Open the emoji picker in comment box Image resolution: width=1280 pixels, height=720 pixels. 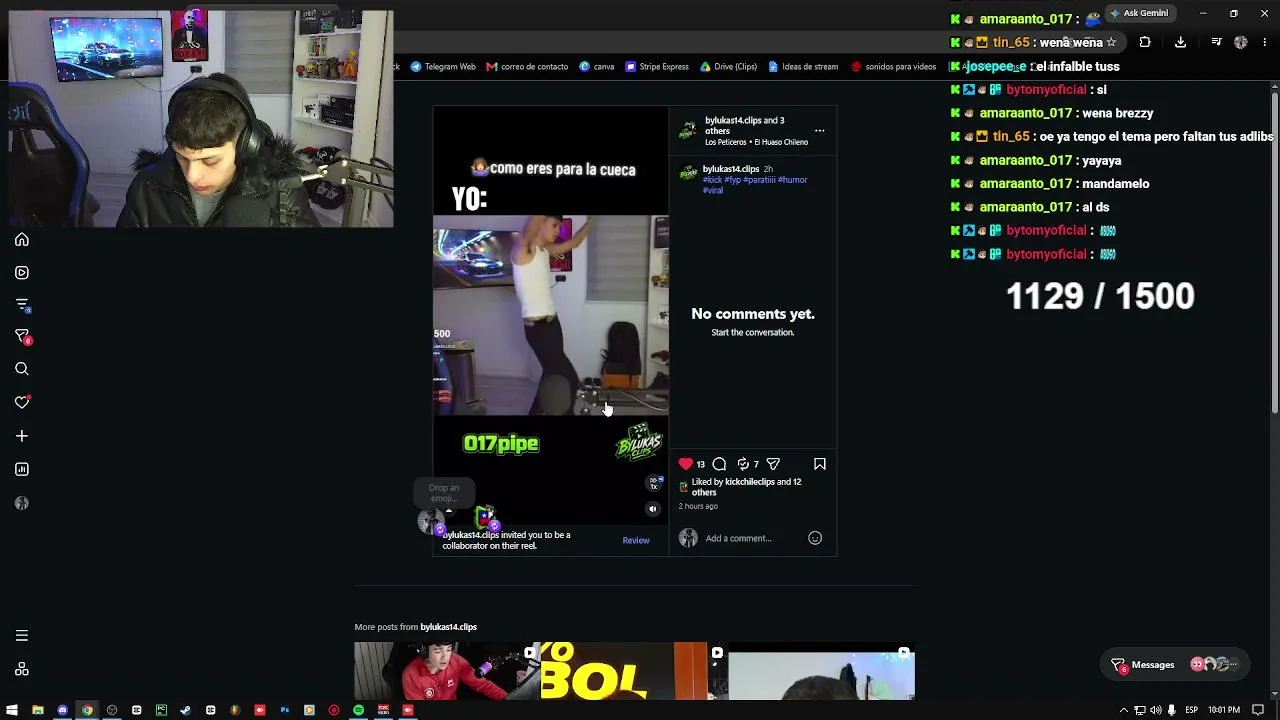pos(815,538)
